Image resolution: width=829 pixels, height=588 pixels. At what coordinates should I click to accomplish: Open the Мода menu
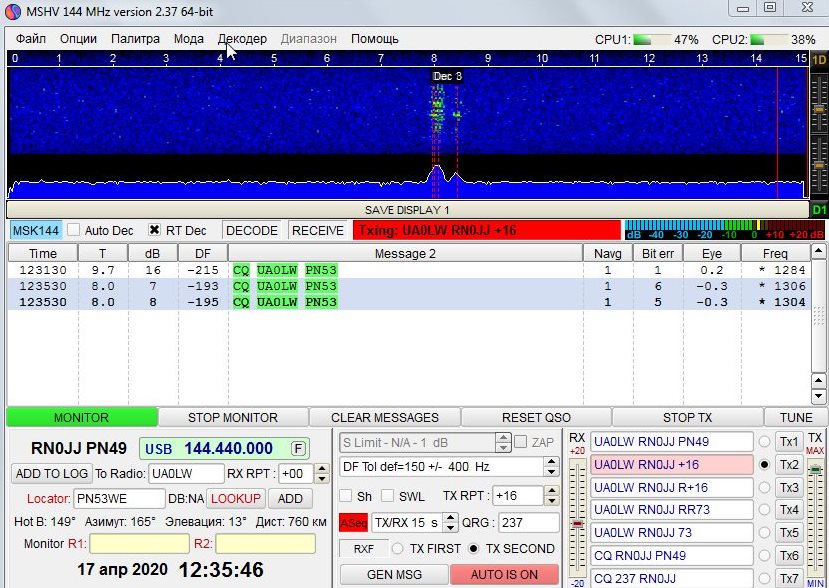(189, 39)
